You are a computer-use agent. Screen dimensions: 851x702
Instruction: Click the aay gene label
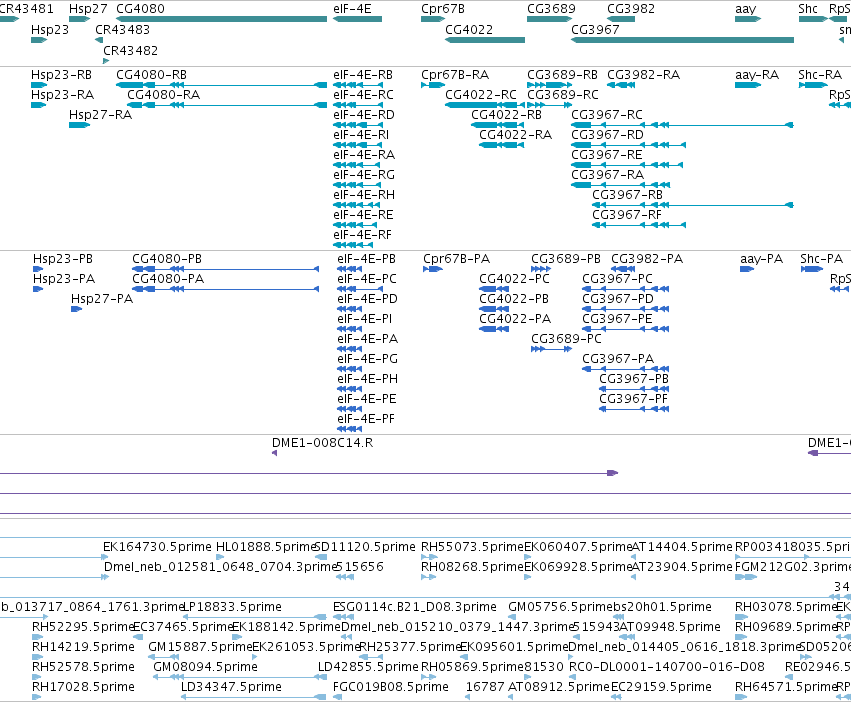(x=745, y=9)
